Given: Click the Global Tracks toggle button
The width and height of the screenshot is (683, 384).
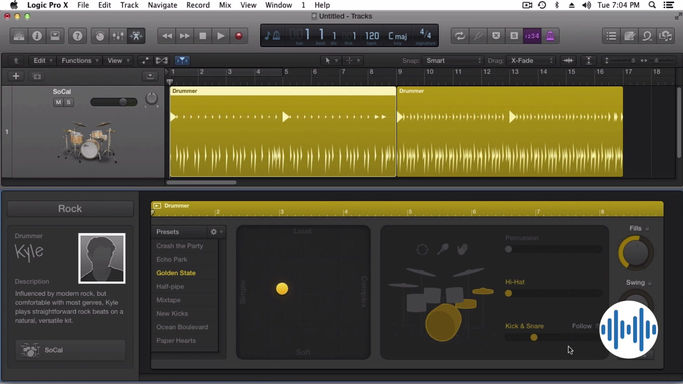Looking at the screenshot, I should [x=150, y=76].
